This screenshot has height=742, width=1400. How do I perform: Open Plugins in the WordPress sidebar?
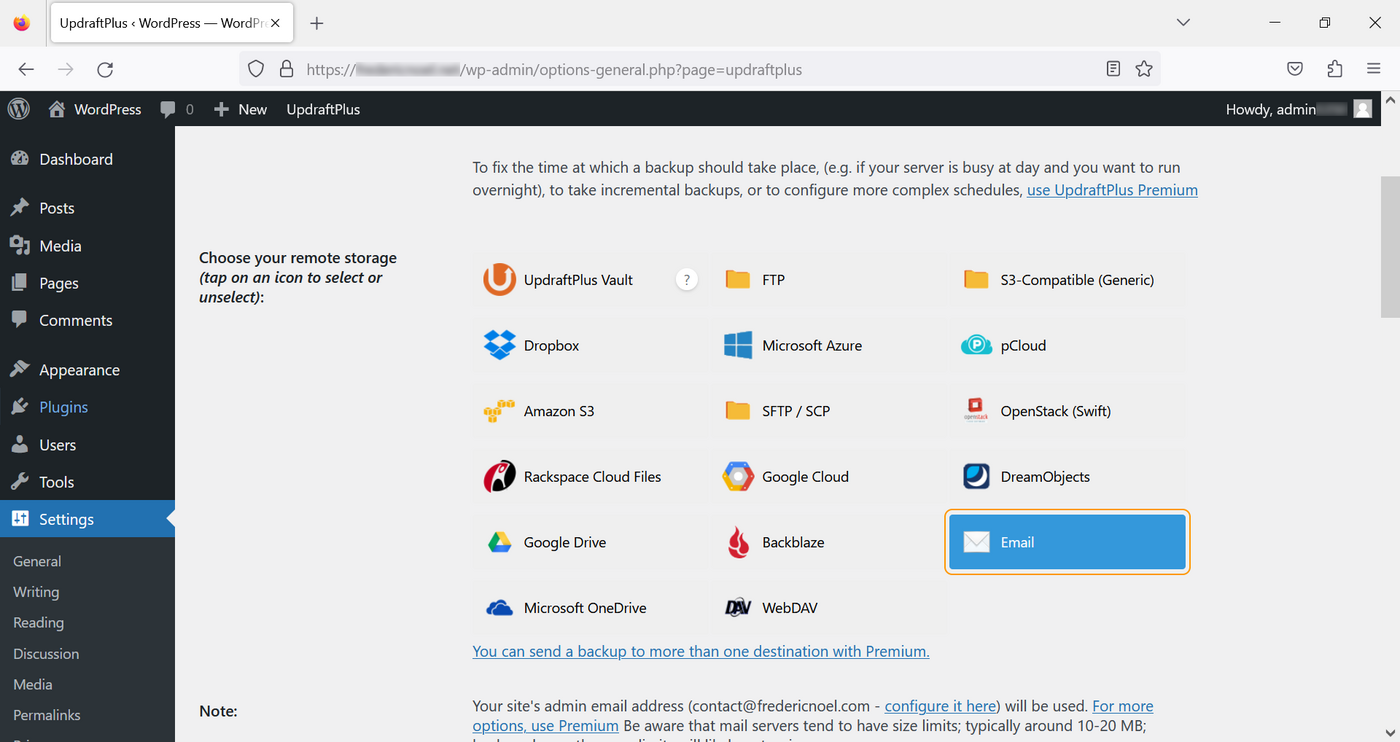click(x=63, y=407)
